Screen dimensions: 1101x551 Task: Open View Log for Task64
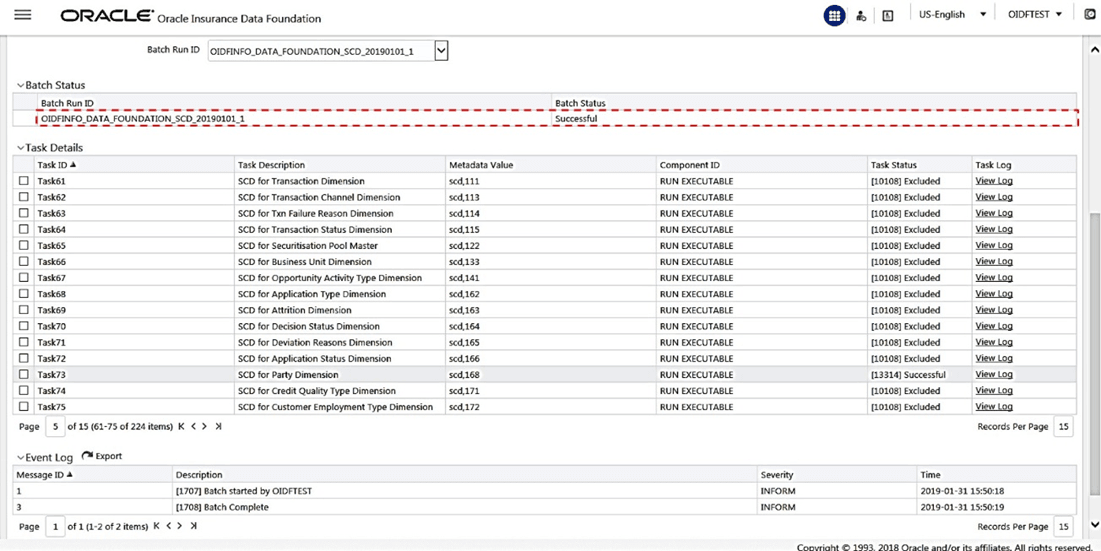(994, 230)
